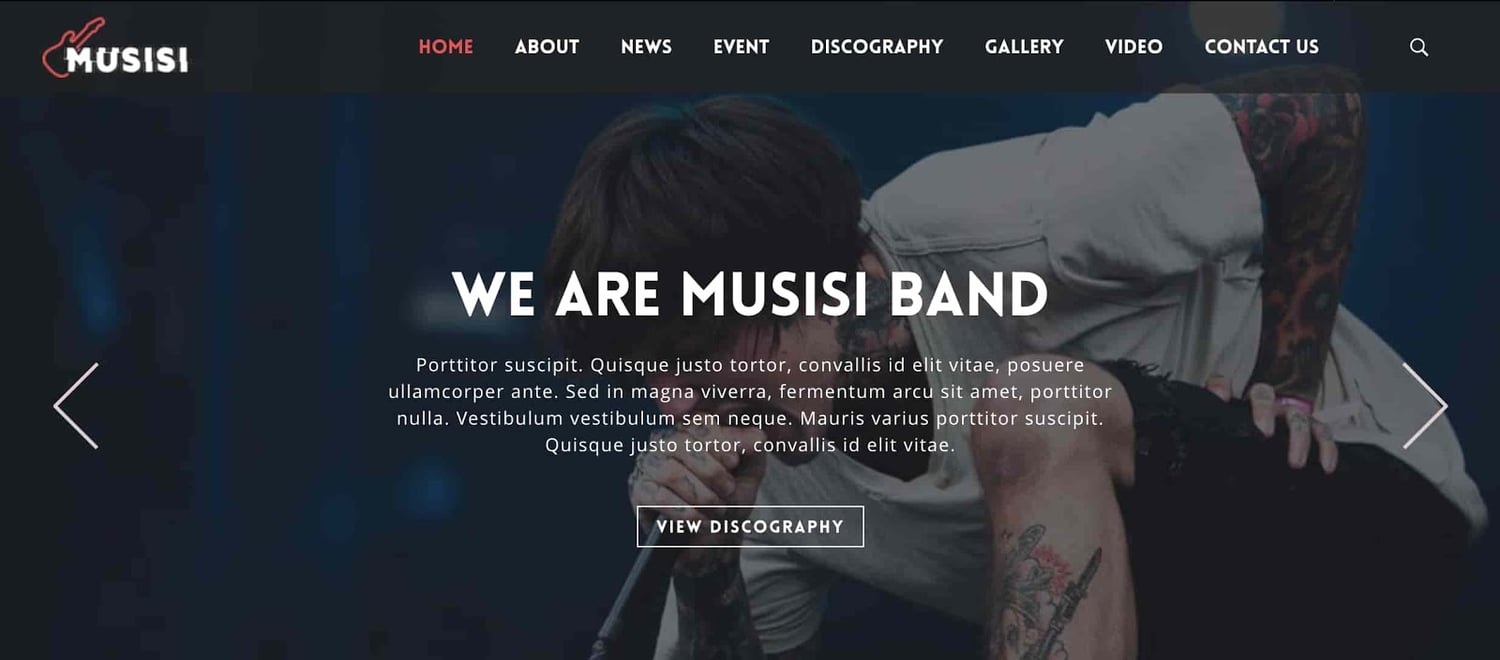Click the slider description paragraph text
This screenshot has width=1500, height=660.
point(750,405)
